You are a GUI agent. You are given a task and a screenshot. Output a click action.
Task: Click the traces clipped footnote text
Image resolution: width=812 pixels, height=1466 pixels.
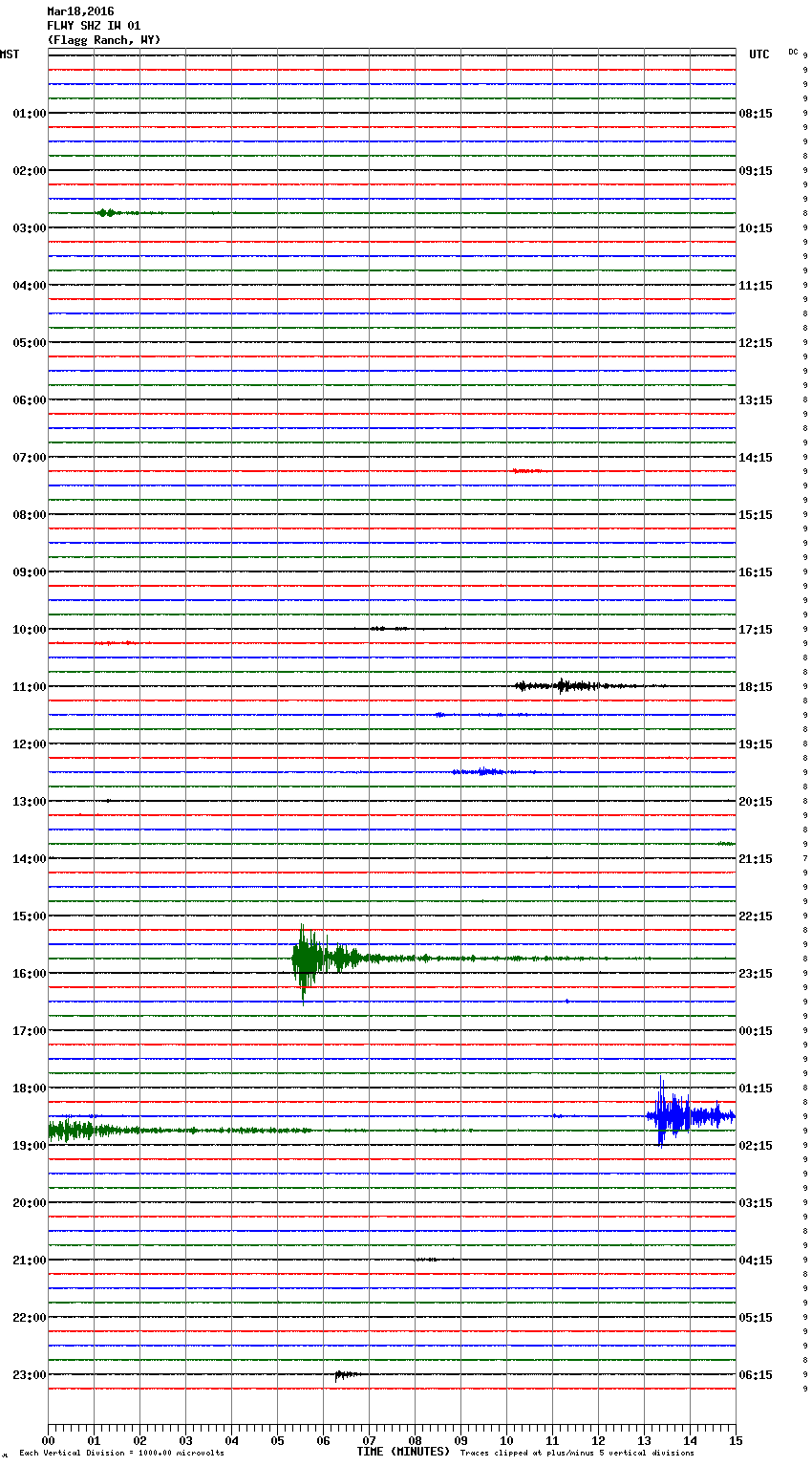tap(577, 1453)
